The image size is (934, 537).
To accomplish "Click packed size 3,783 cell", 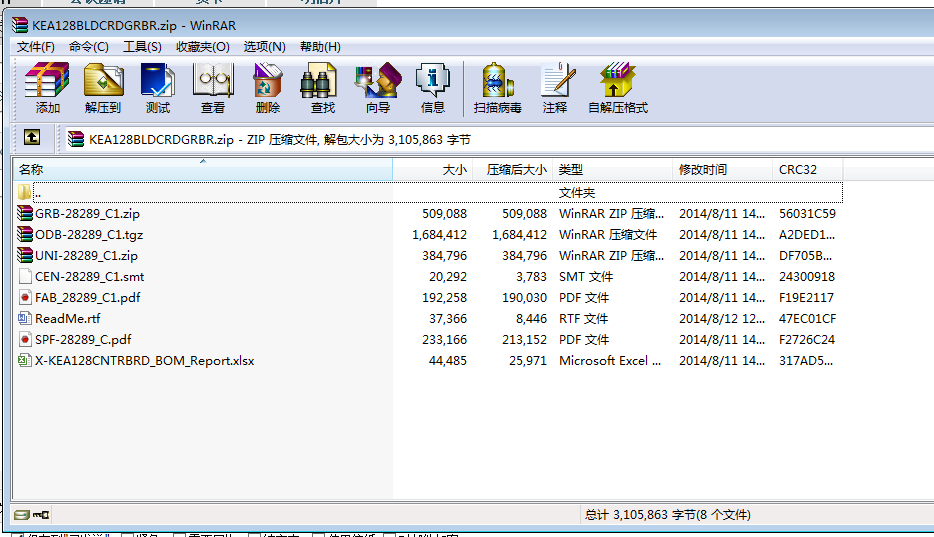I will (x=531, y=277).
